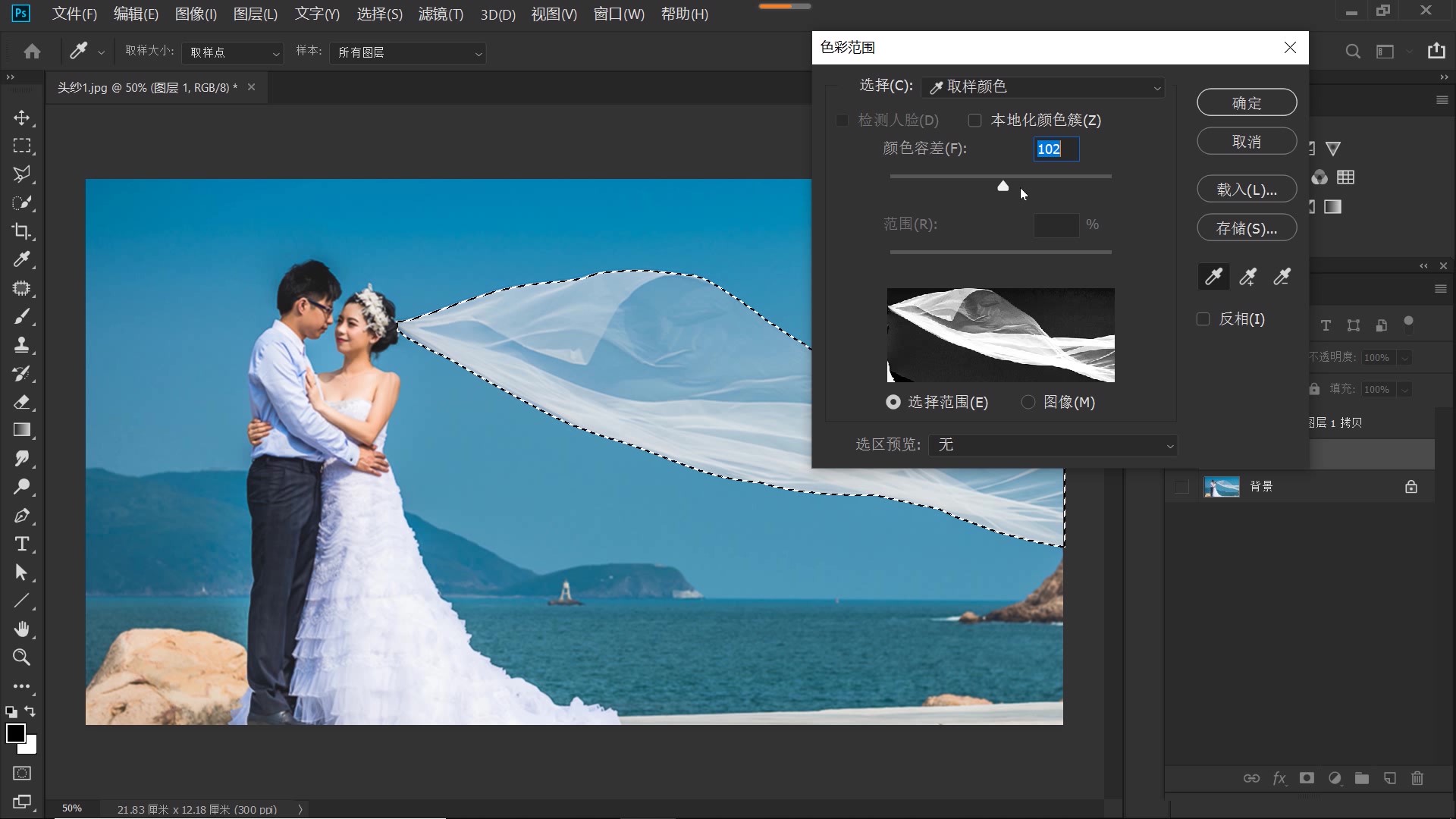
Task: Select the Brush tool
Action: [22, 316]
